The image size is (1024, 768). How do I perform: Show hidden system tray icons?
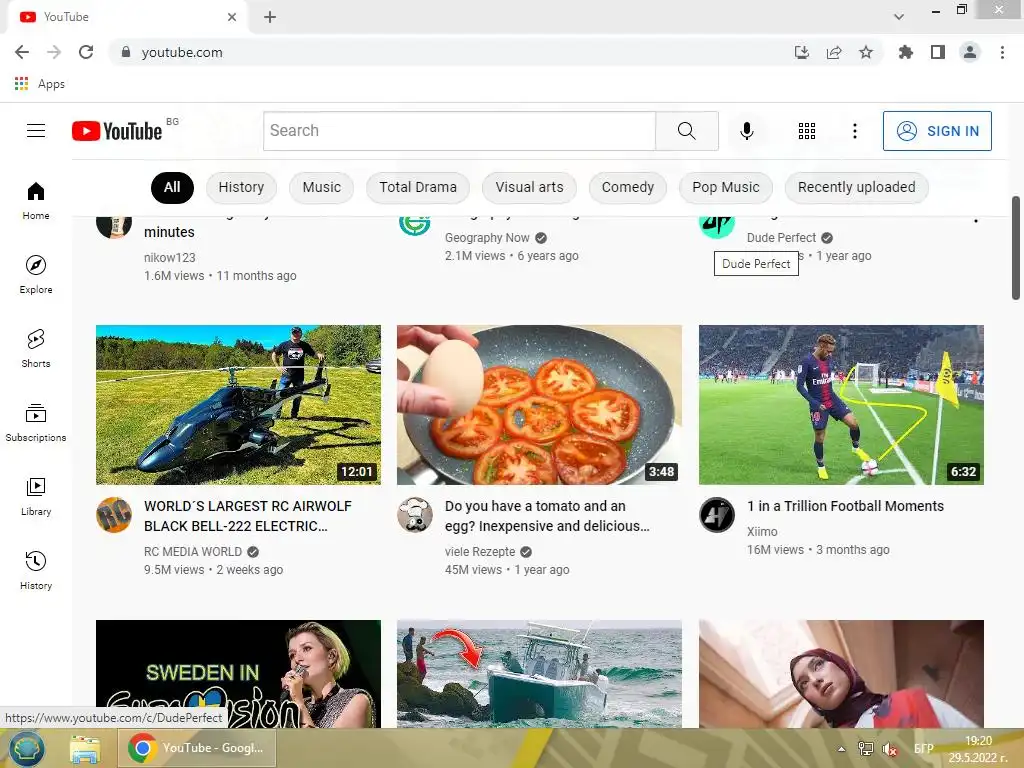click(x=842, y=749)
